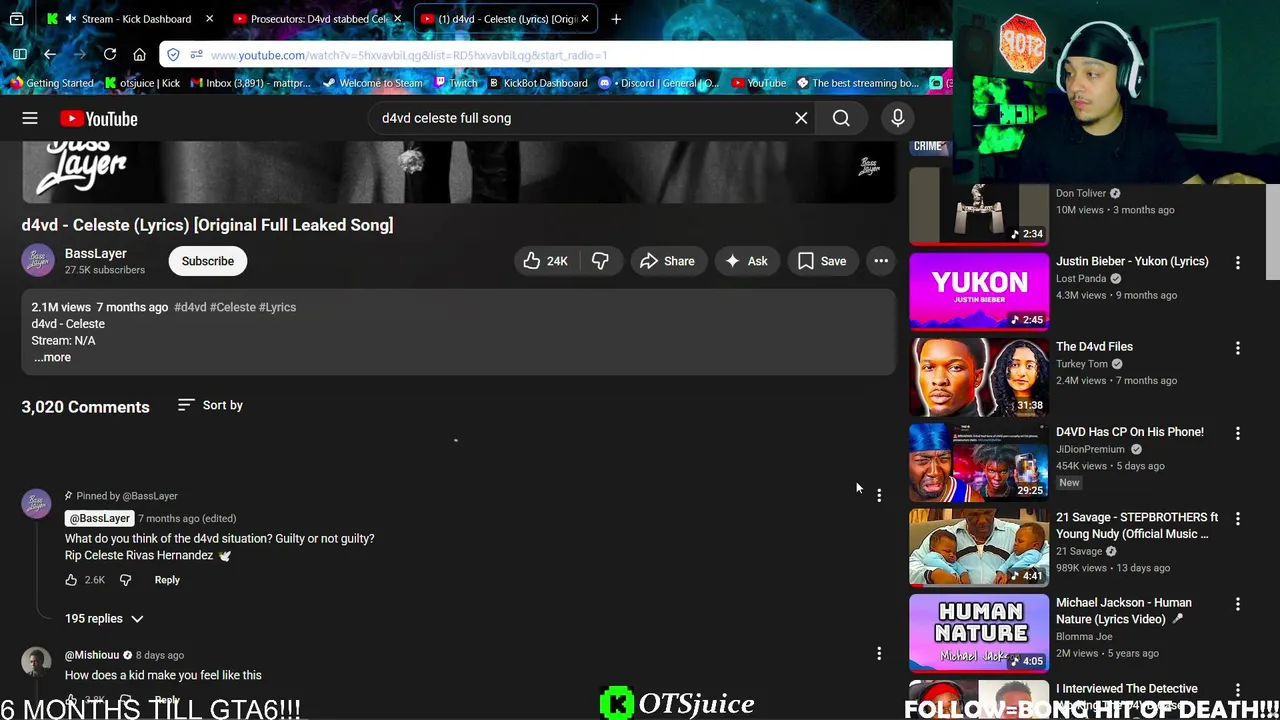Close the d4vd Celeste Lyrics tab
This screenshot has height=720, width=1280.
(x=585, y=19)
